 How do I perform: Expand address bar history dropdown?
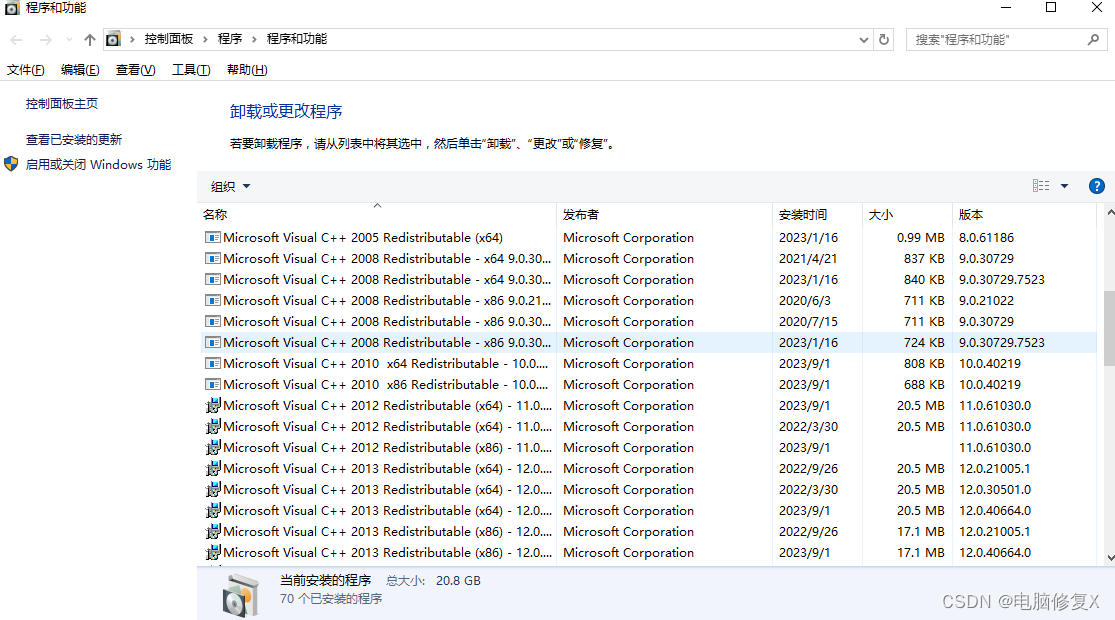tap(863, 40)
